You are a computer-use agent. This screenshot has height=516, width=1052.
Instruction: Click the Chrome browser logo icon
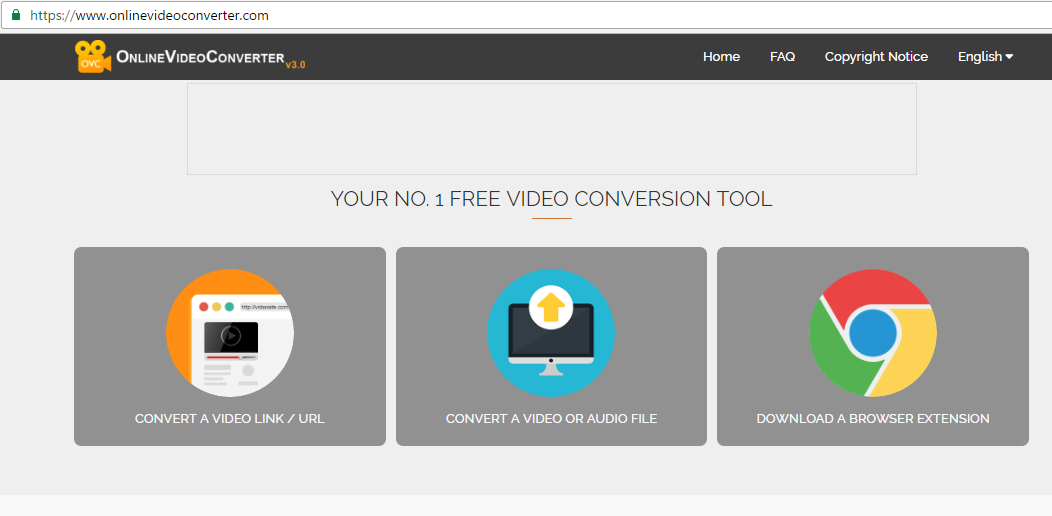[x=873, y=333]
